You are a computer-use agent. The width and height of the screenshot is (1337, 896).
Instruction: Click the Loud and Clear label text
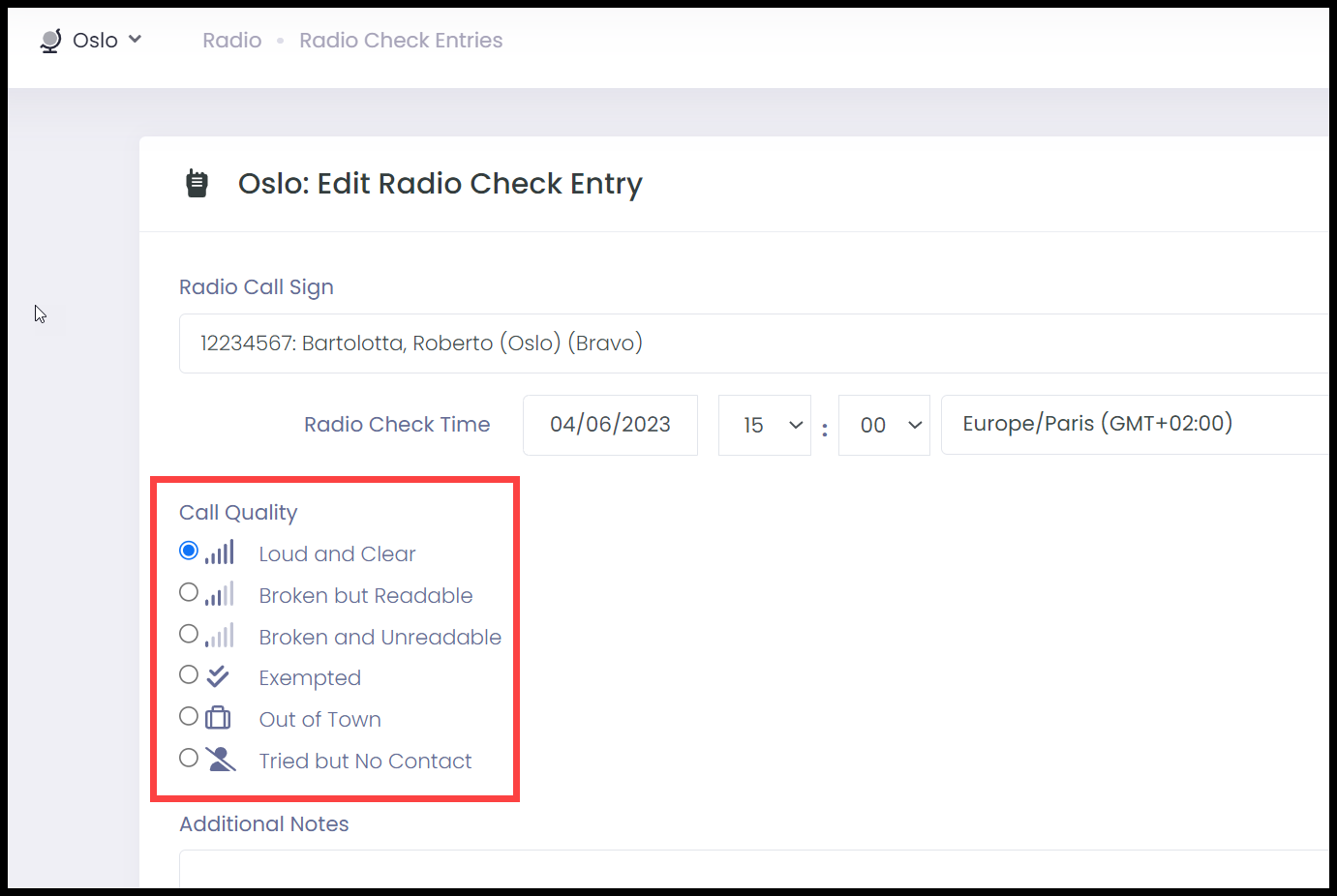[337, 554]
